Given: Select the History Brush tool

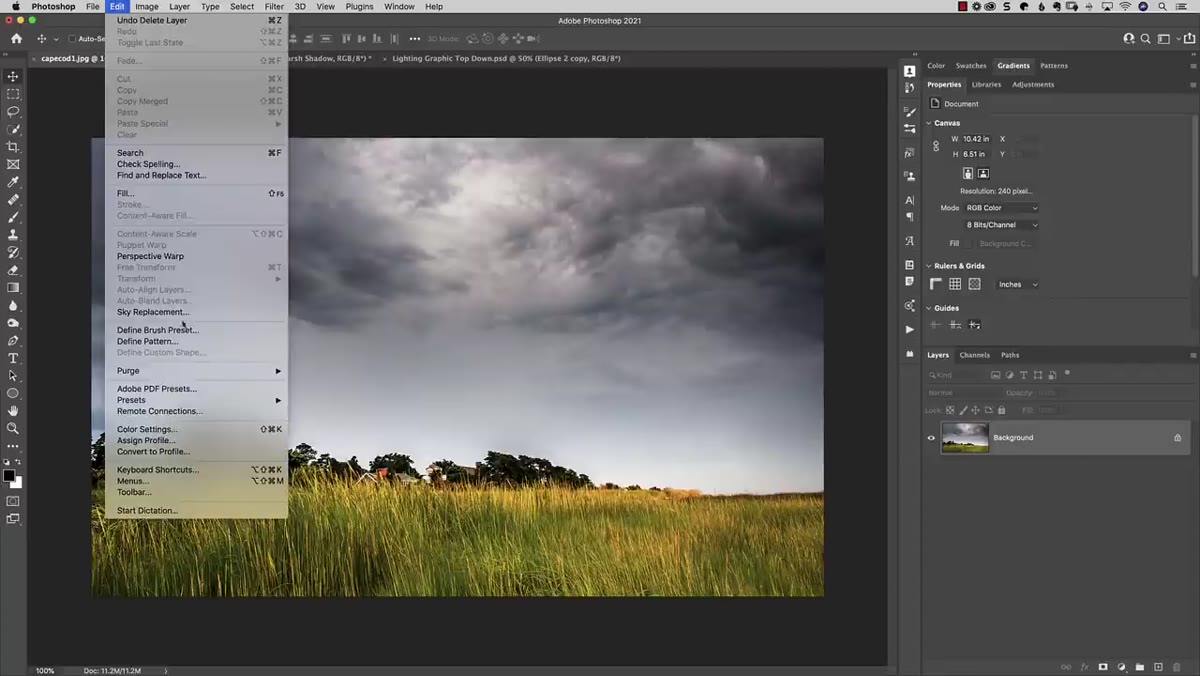Looking at the screenshot, I should [13, 252].
